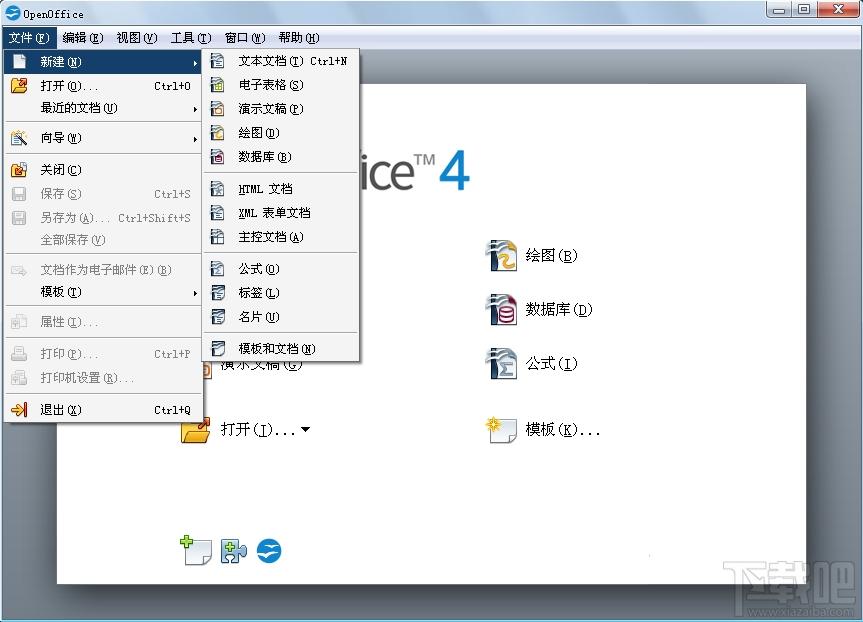The width and height of the screenshot is (863, 622).
Task: Choose 退出(X) Ctrl+Q in File menu
Action: click(x=103, y=410)
